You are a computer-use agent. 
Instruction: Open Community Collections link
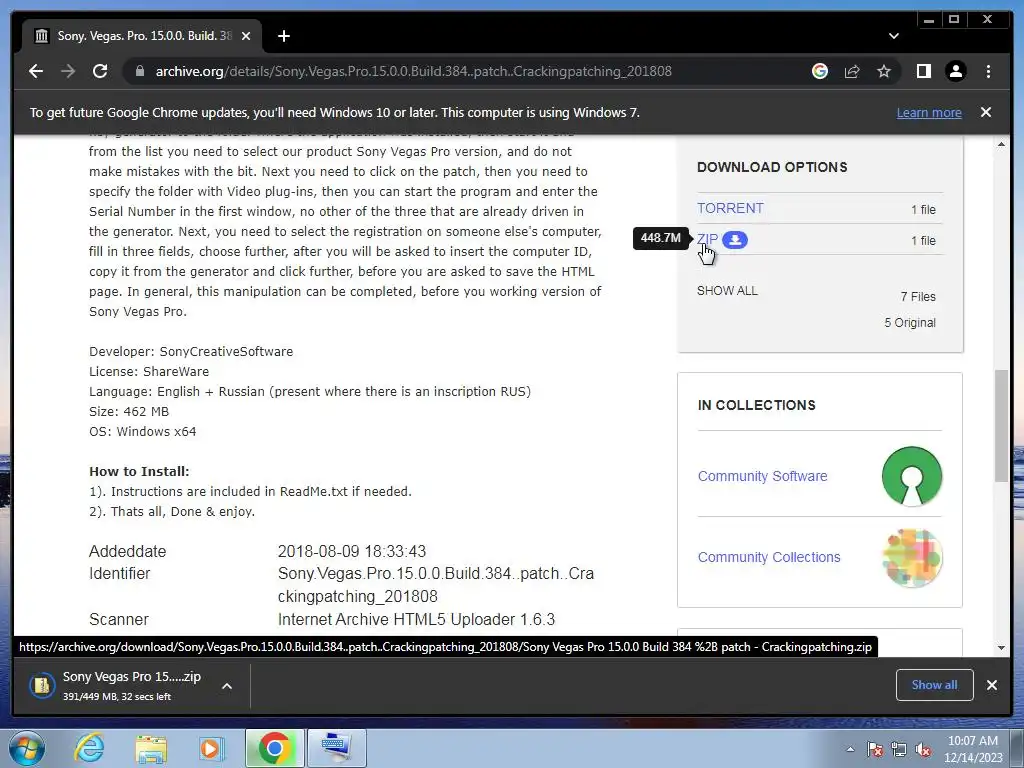769,557
